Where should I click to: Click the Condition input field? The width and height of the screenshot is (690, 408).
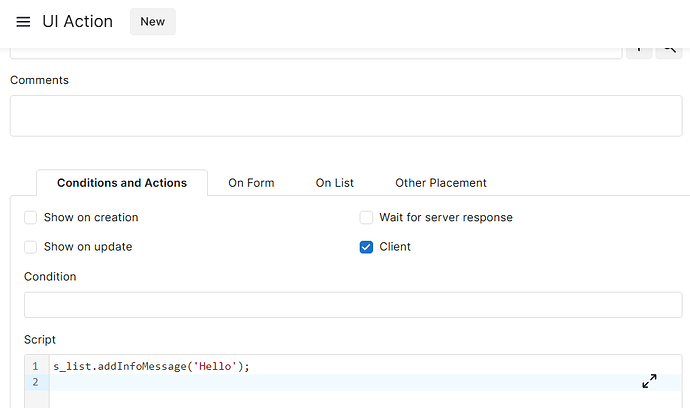(x=353, y=305)
